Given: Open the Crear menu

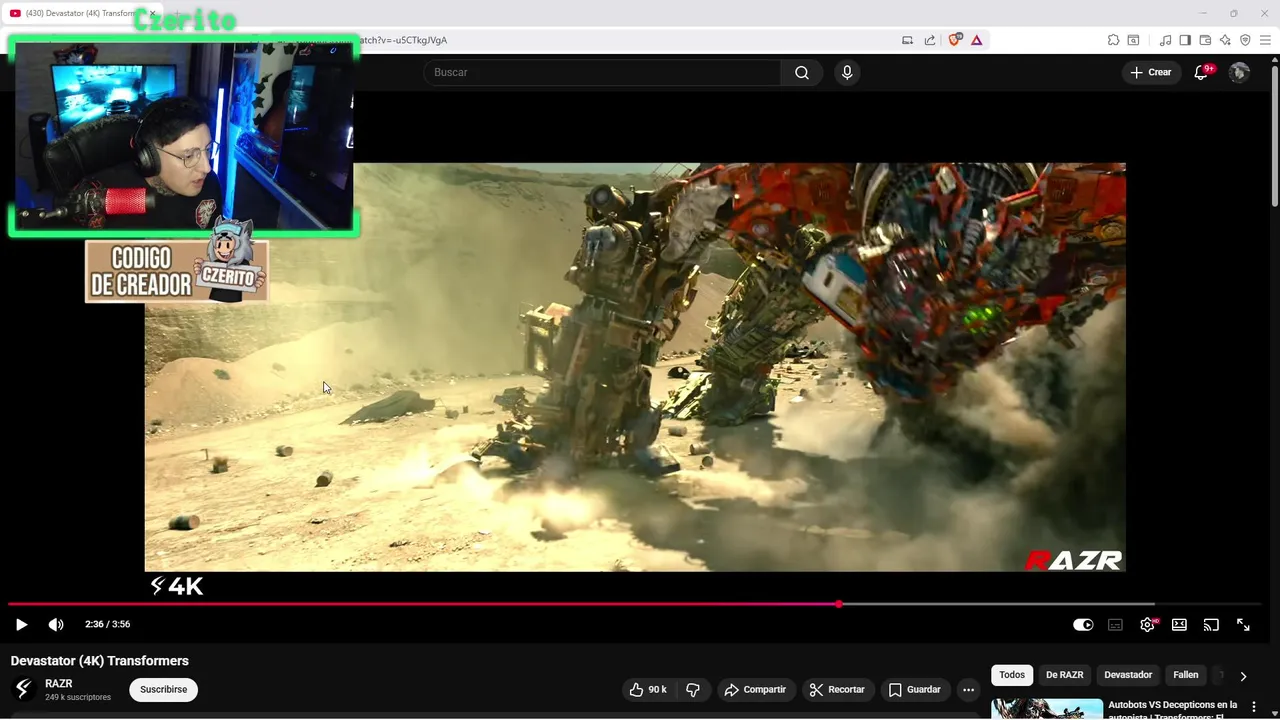Looking at the screenshot, I should [1151, 72].
